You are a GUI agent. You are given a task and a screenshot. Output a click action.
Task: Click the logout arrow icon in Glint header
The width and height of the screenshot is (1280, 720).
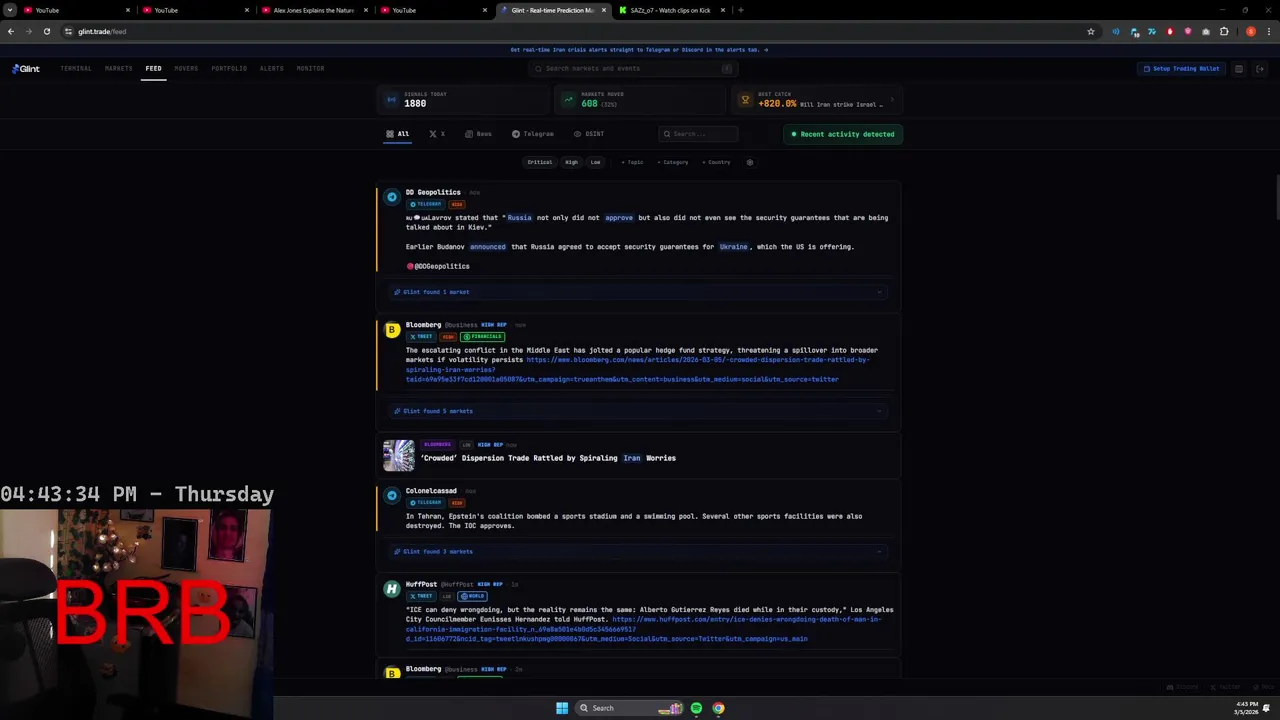(x=1260, y=69)
